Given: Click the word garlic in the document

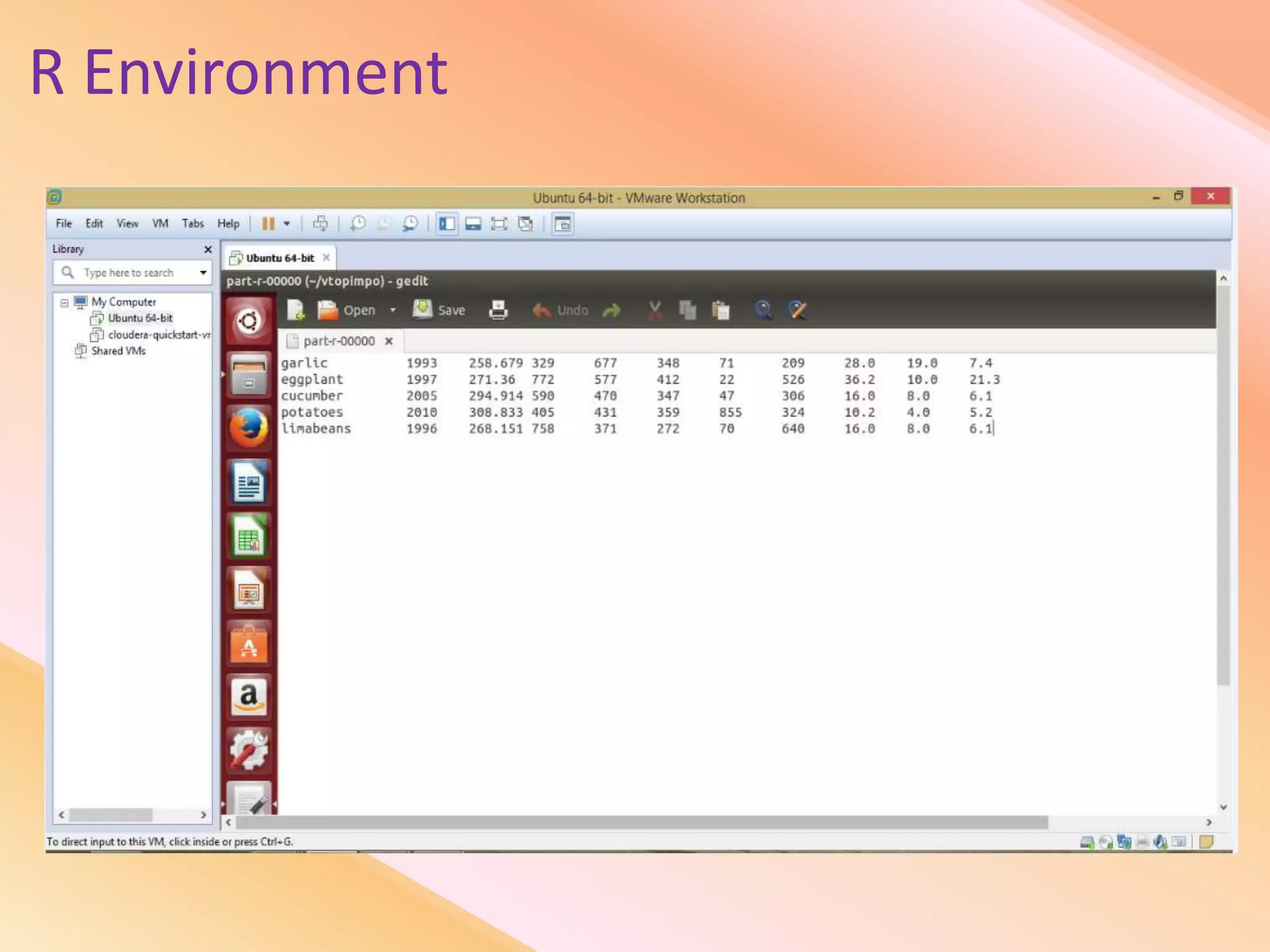Looking at the screenshot, I should pos(304,363).
